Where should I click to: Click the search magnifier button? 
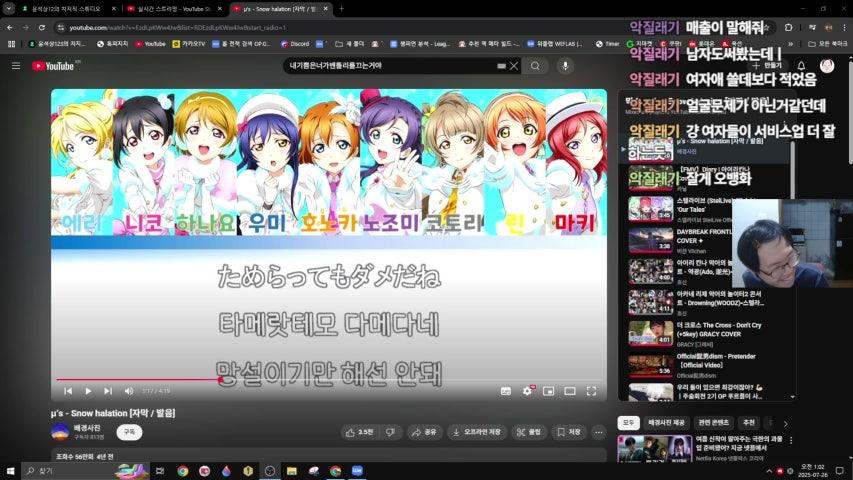pos(535,66)
